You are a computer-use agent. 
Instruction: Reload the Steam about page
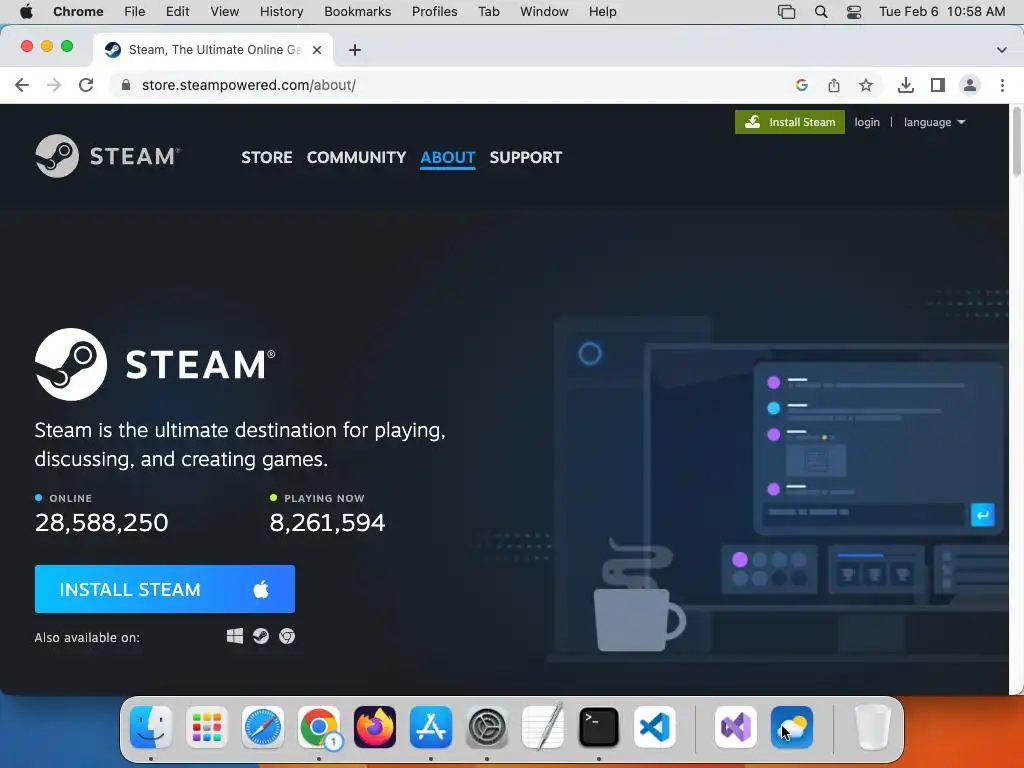tap(86, 85)
